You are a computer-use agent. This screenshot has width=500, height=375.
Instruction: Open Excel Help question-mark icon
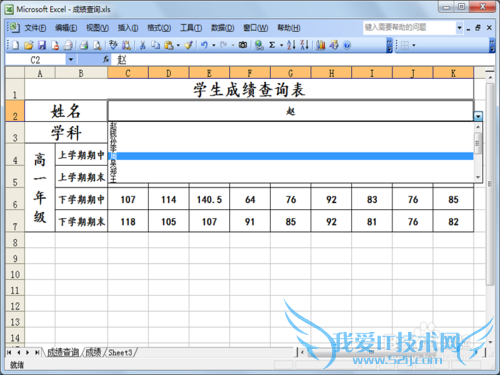[x=347, y=45]
